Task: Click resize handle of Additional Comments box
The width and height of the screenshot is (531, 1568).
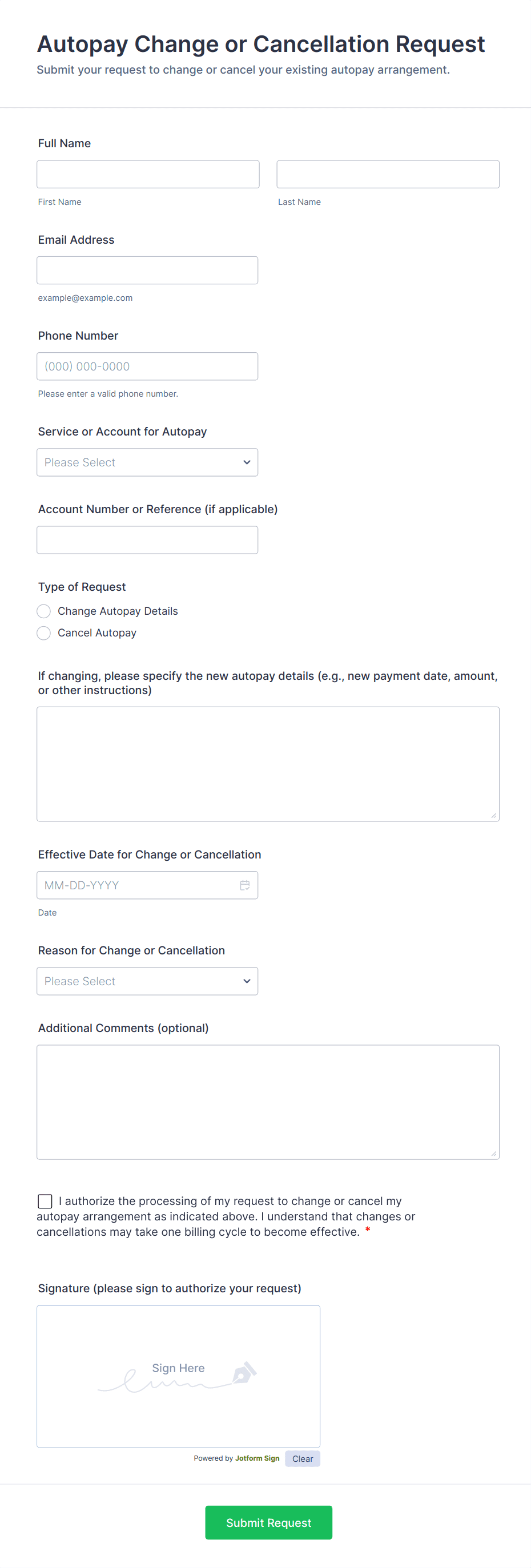Action: point(494,1154)
